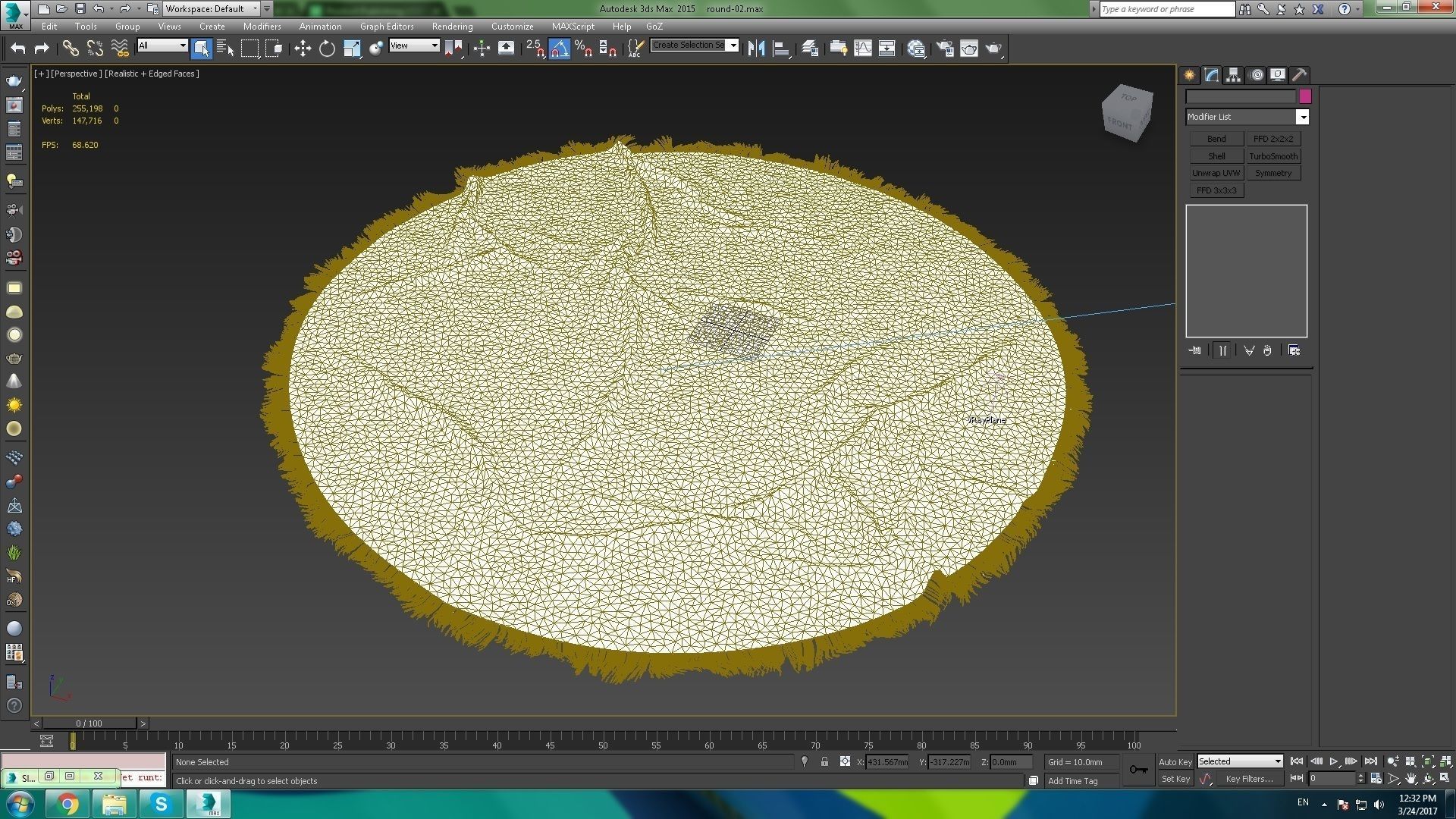Click the Select and Link tool

(x=71, y=49)
